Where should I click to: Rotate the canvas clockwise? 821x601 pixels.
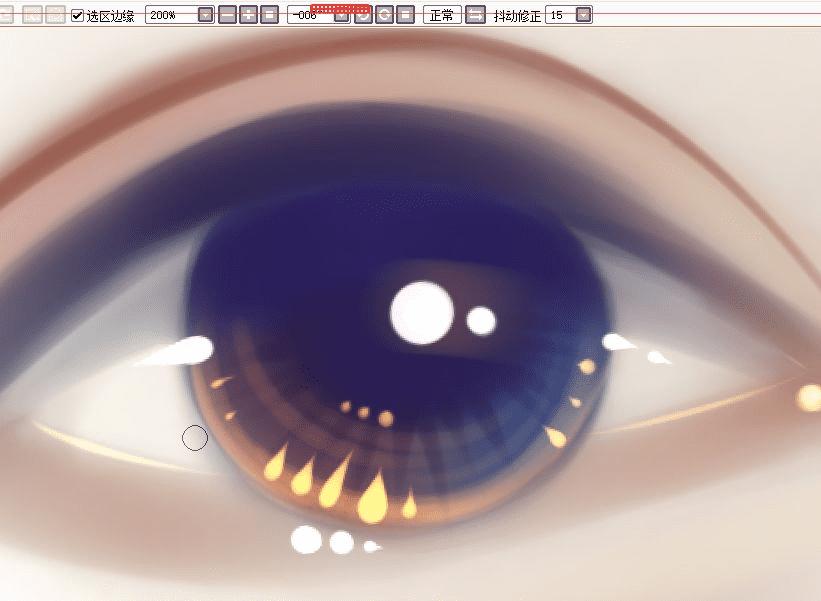tap(384, 15)
